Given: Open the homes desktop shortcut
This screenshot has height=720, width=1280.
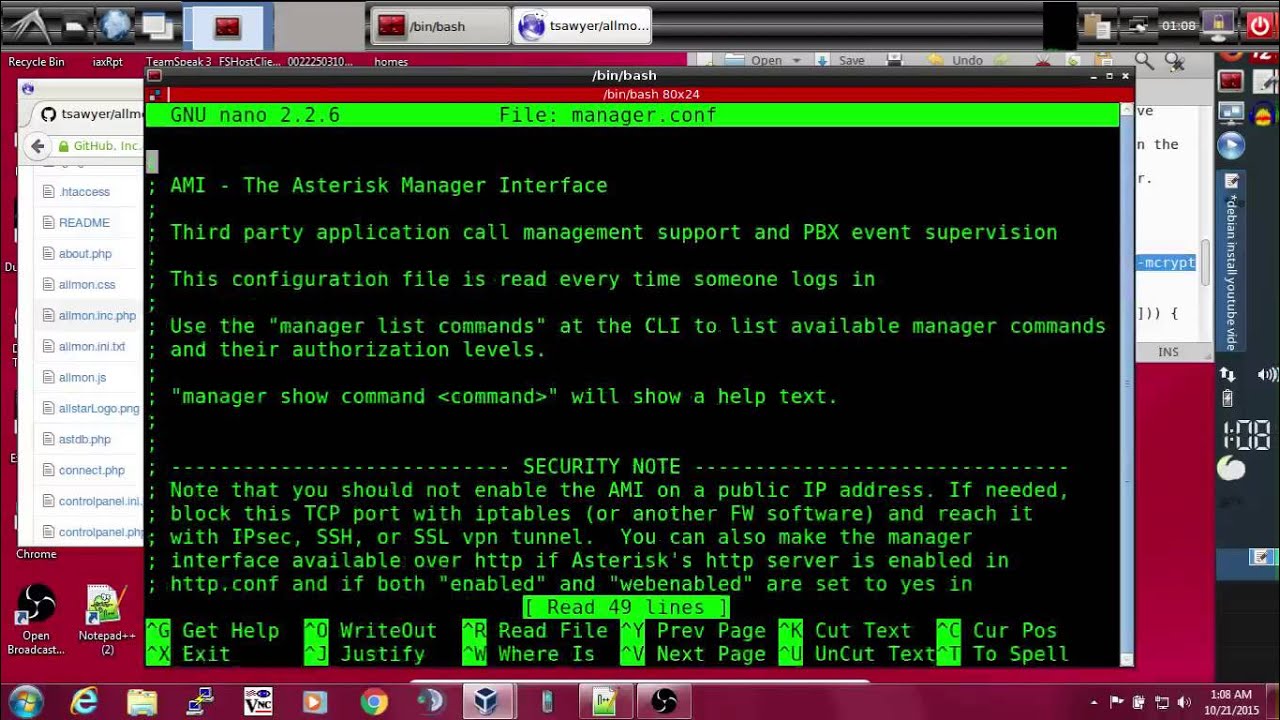Looking at the screenshot, I should [391, 62].
